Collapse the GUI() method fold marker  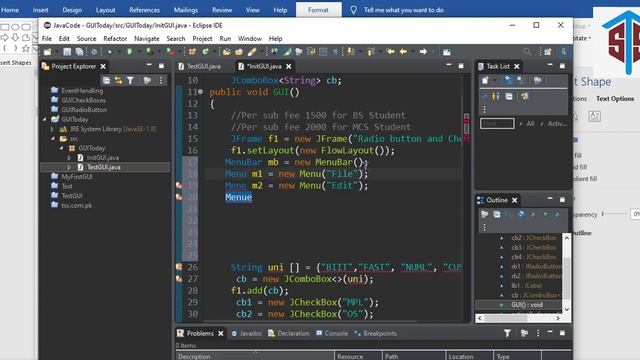point(200,92)
